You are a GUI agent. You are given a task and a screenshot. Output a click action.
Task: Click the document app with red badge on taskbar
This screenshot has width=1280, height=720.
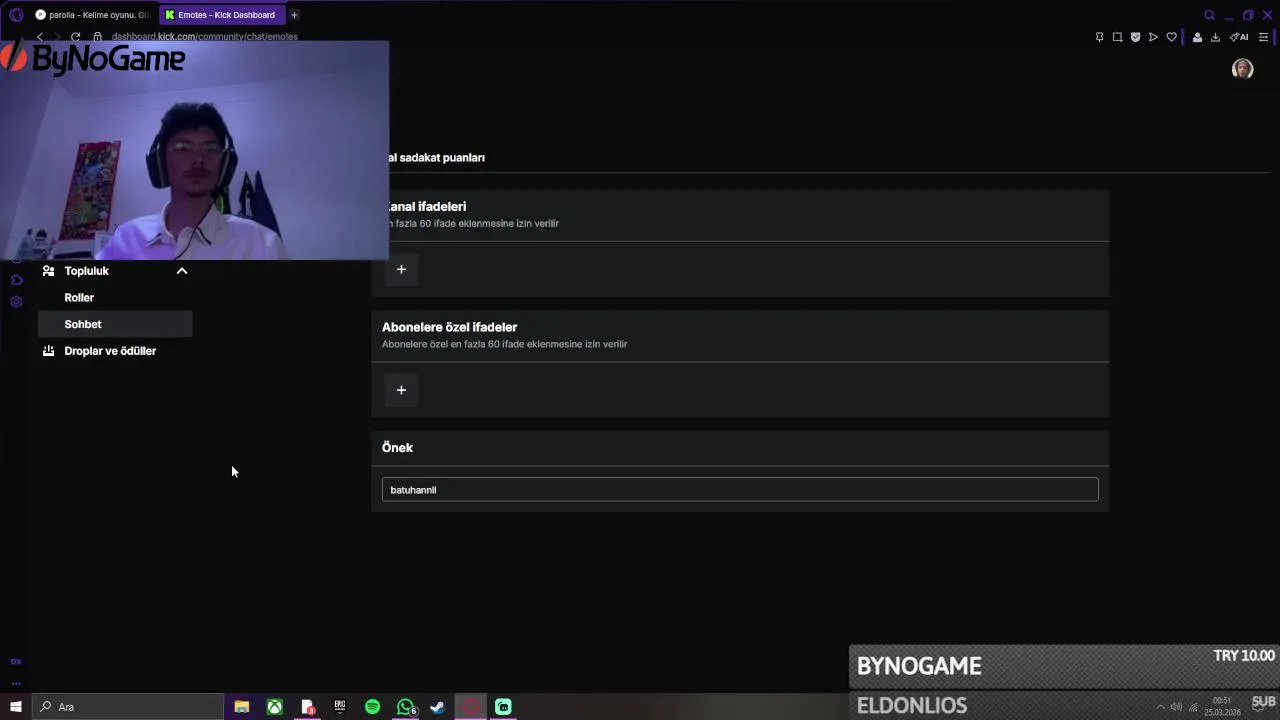click(x=307, y=707)
